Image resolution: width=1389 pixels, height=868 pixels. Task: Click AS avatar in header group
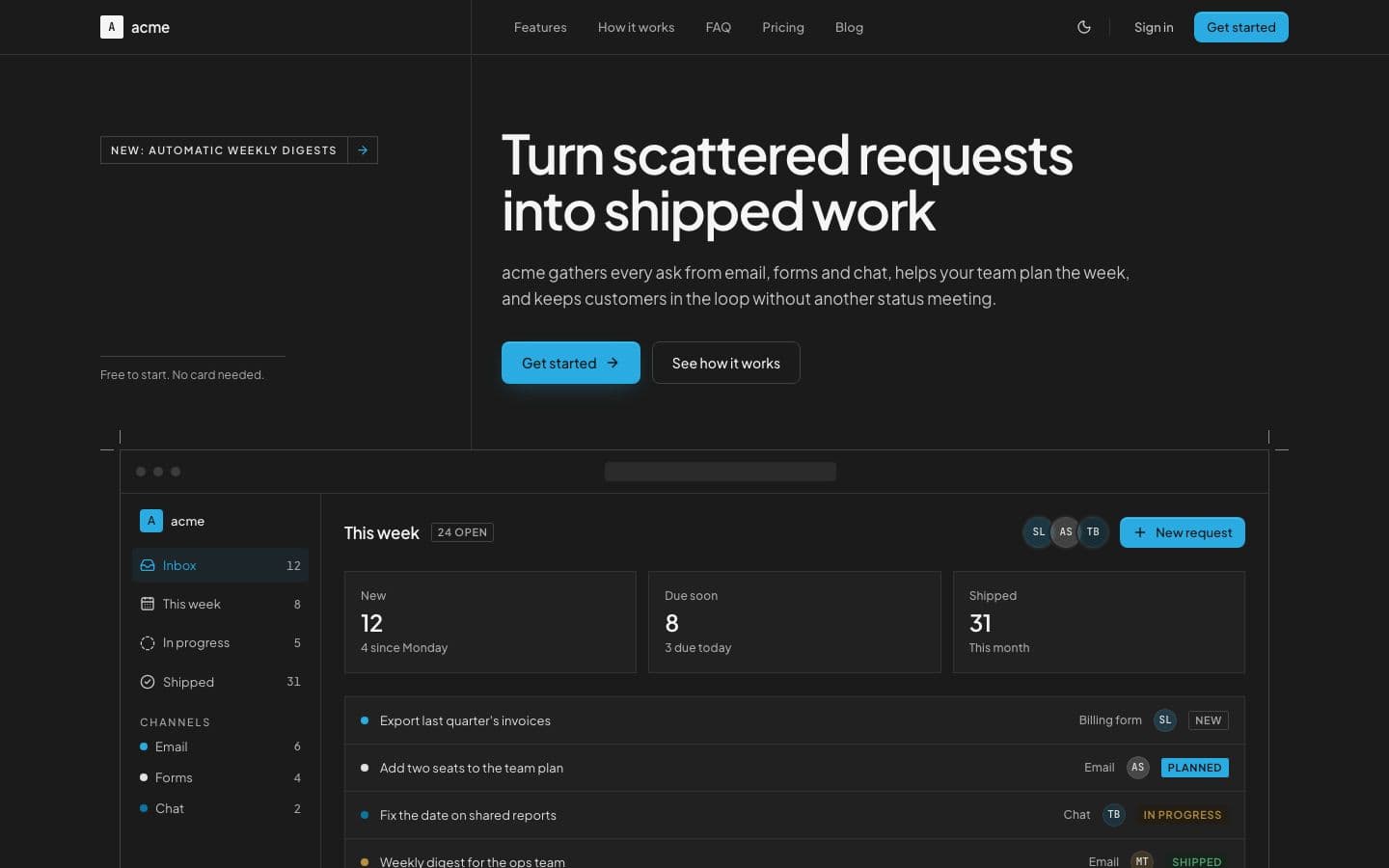click(x=1065, y=531)
